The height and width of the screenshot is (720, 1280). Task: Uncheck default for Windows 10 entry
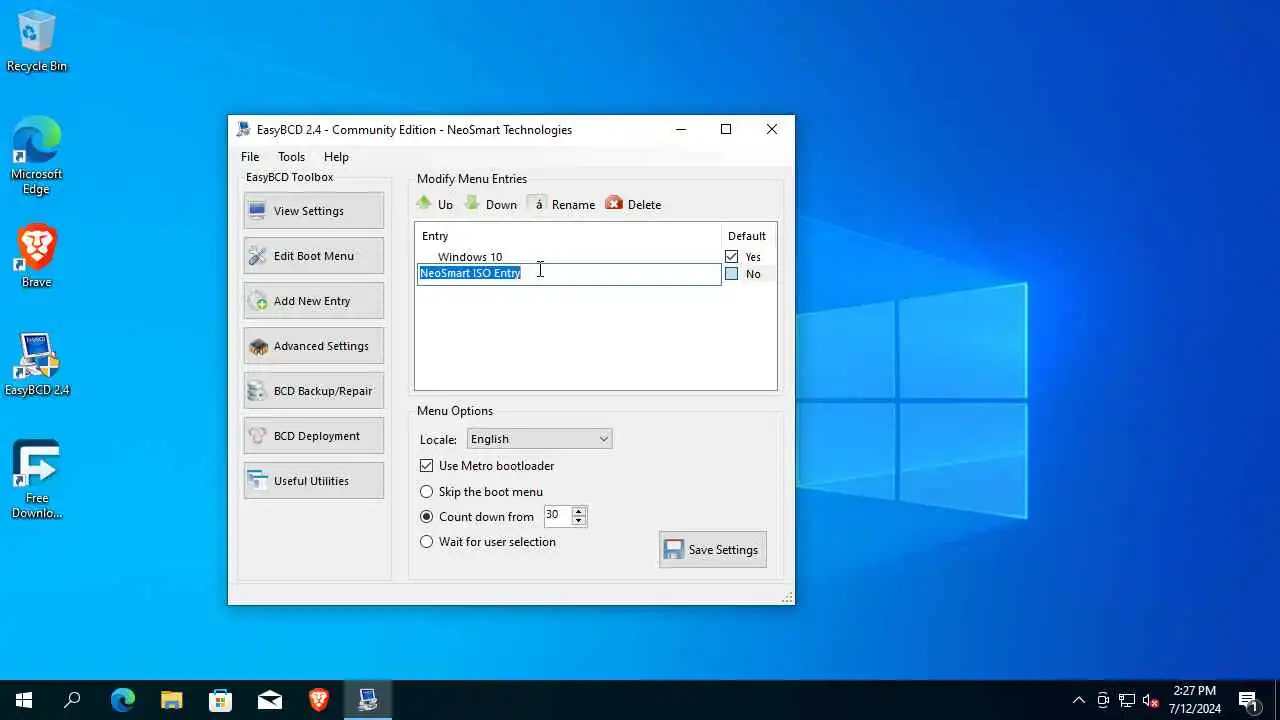pyautogui.click(x=732, y=257)
